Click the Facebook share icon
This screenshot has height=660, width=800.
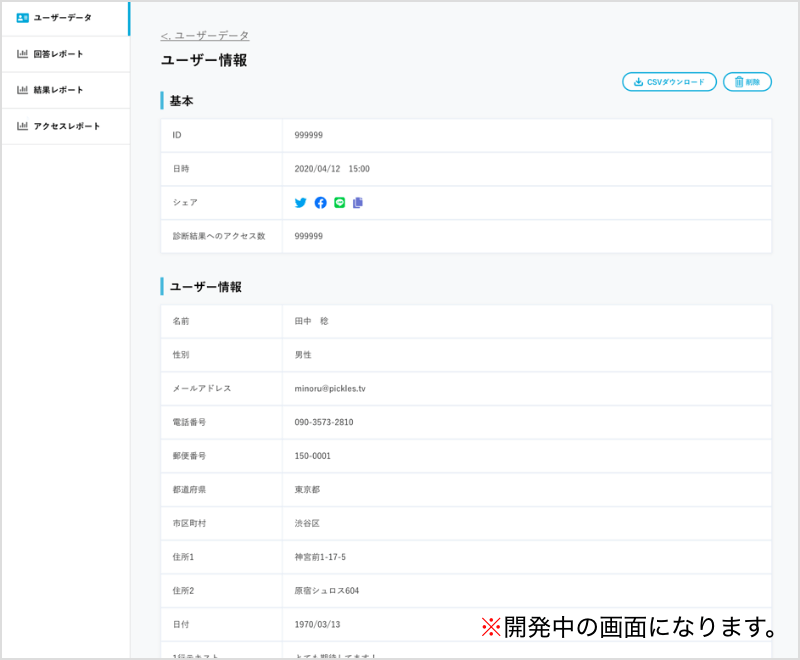[320, 202]
